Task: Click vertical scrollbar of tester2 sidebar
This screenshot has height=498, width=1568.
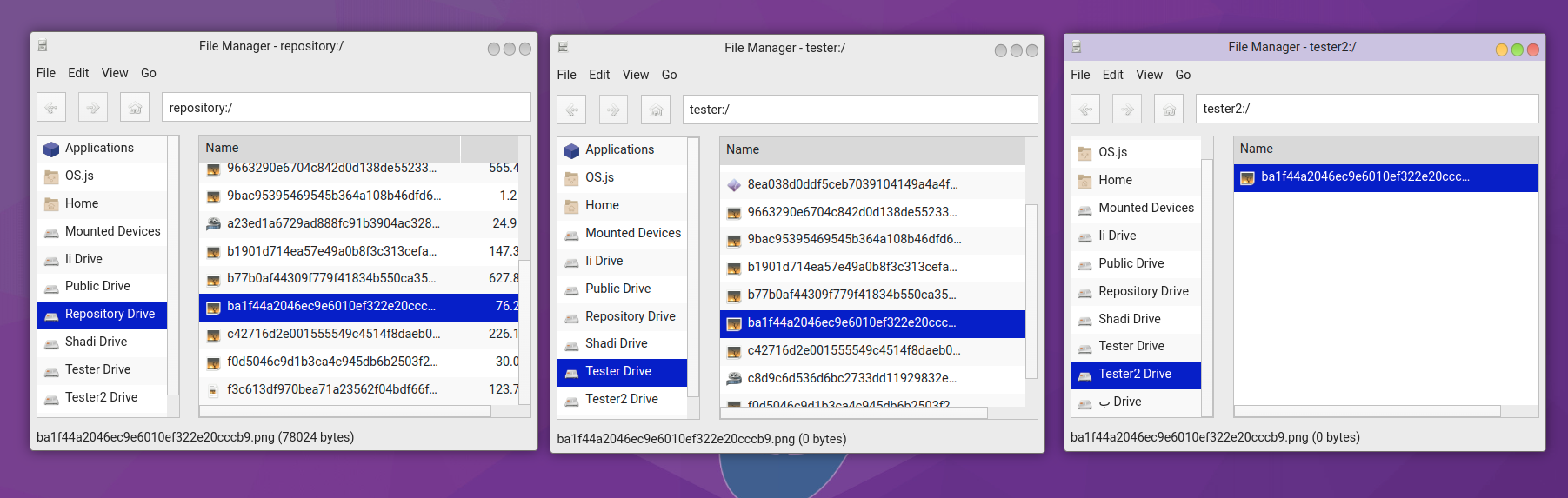Action: tap(1207, 288)
